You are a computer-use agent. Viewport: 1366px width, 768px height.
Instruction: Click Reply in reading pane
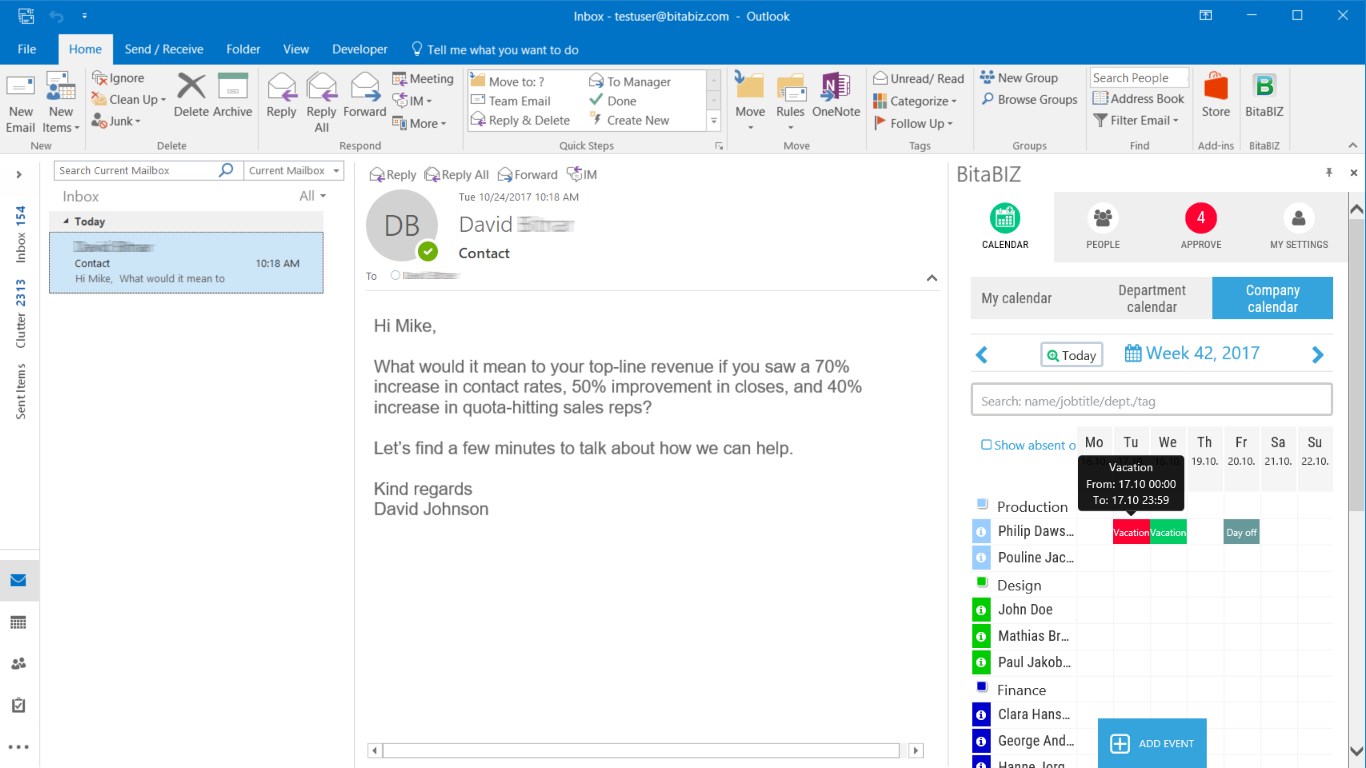(x=393, y=175)
